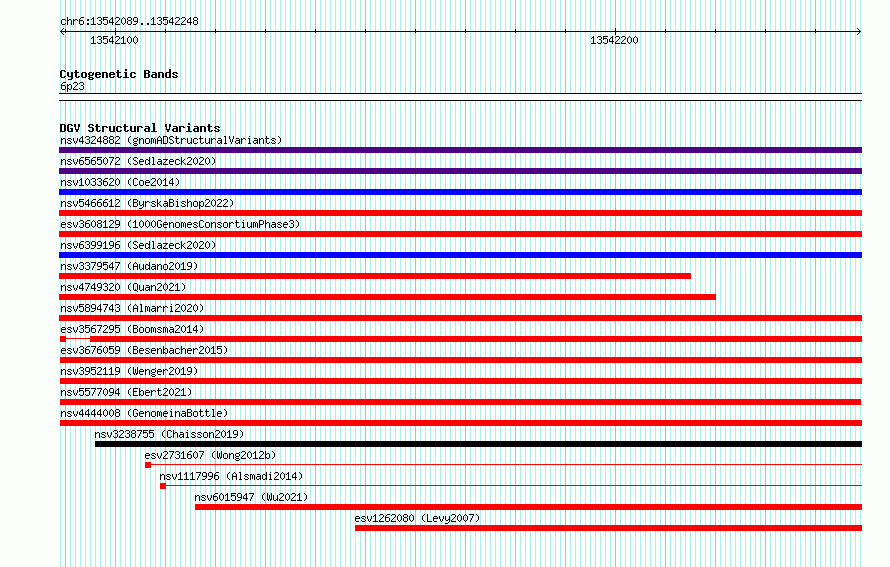Select the red nsv5577094 Ebert2021 bar
This screenshot has width=890, height=567.
460,402
